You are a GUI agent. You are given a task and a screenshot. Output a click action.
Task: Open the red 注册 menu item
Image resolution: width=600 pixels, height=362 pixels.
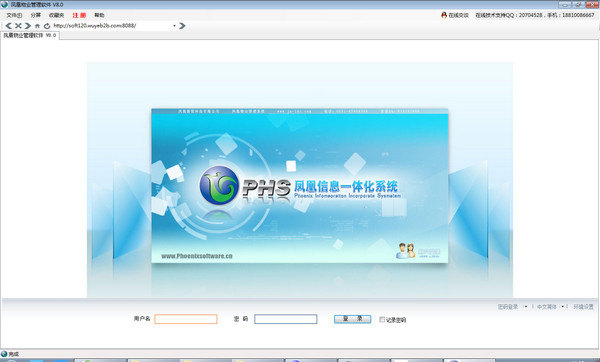click(x=79, y=15)
